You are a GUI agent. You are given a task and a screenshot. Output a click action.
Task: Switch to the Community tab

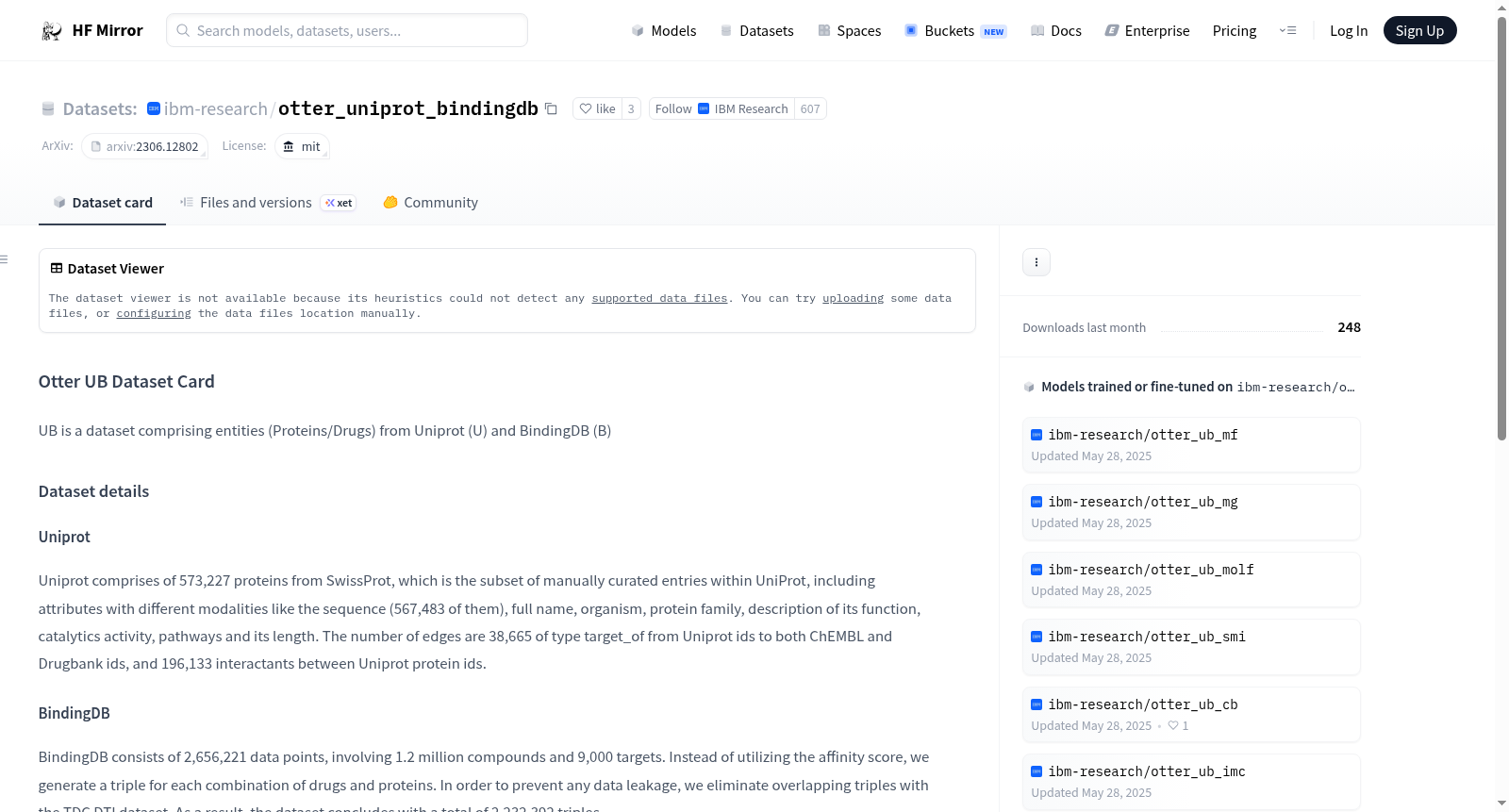(430, 203)
